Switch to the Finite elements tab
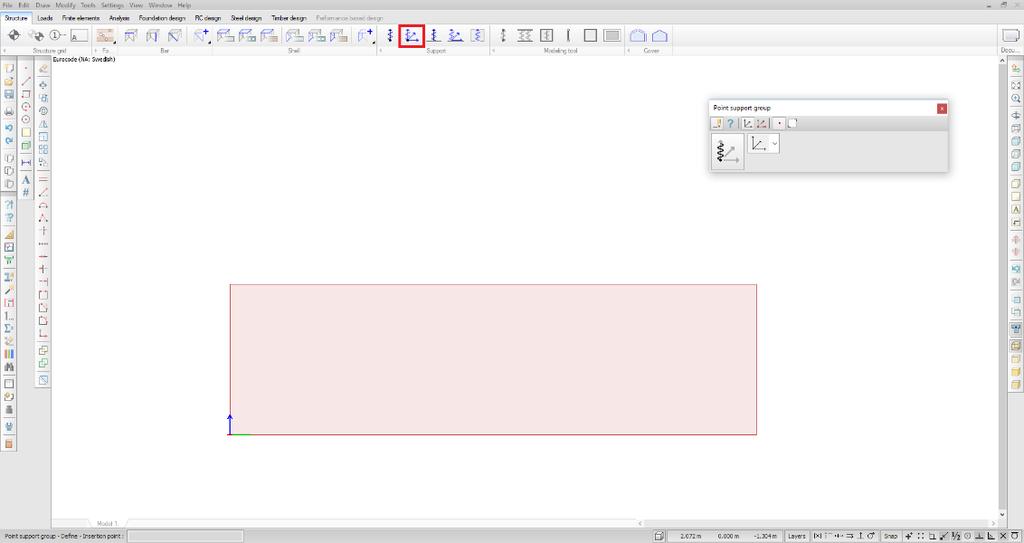This screenshot has height=543, width=1024. point(81,18)
